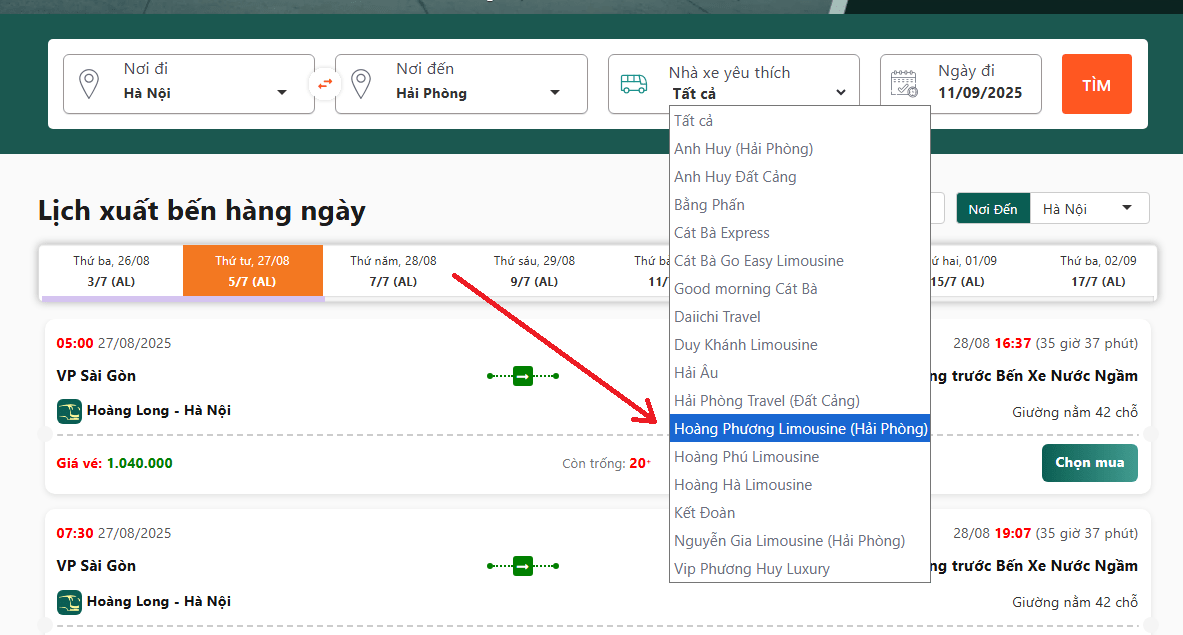The image size is (1183, 635).
Task: Open the Nơi đi Hà Nội dropdown
Action: (x=282, y=94)
